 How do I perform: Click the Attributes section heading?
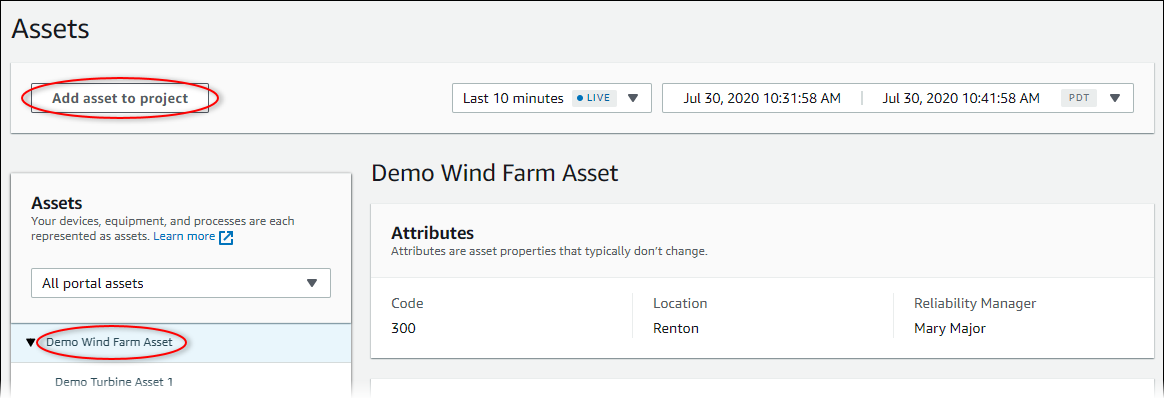point(432,233)
